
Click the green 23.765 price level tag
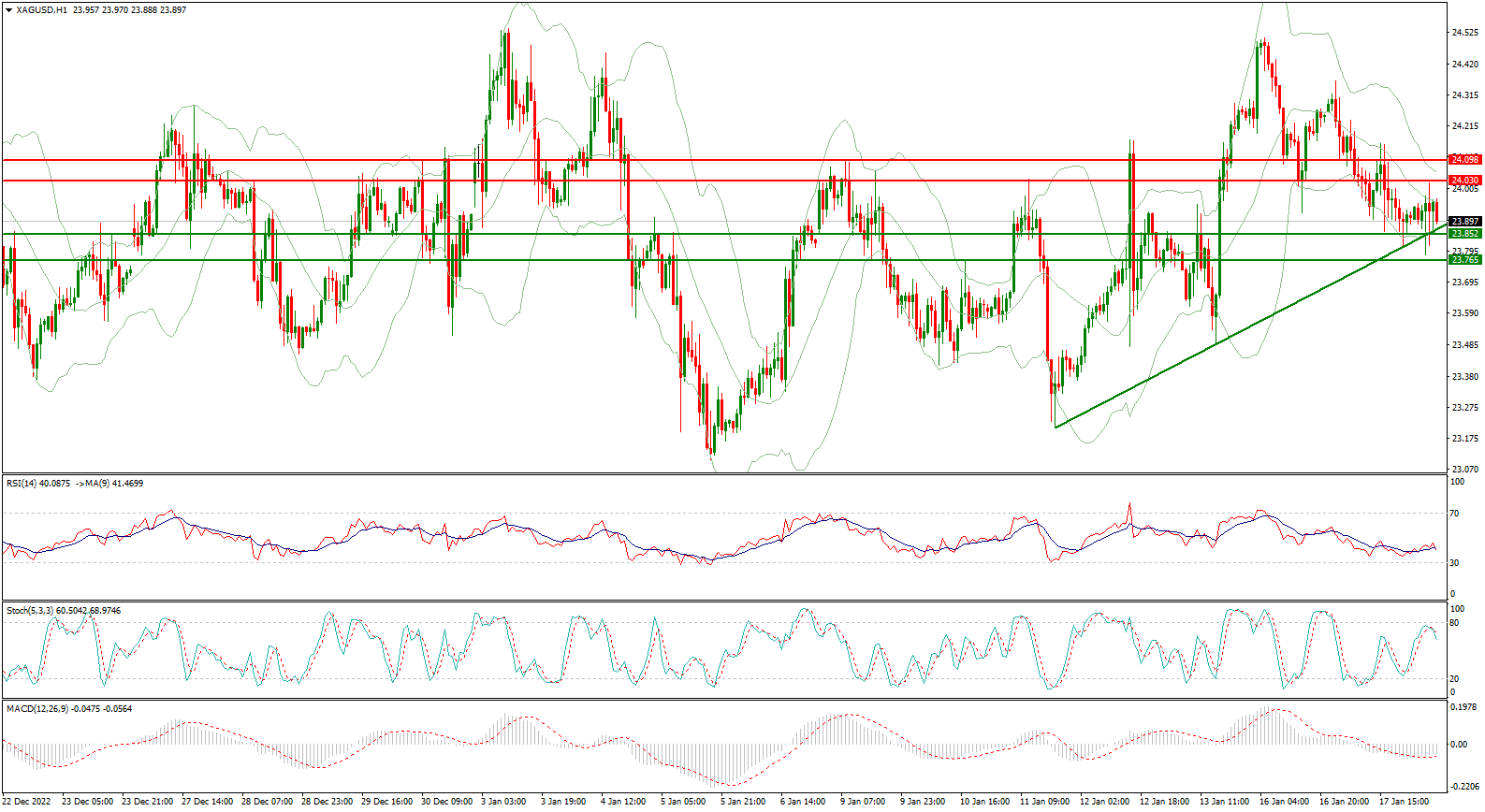coord(1464,260)
